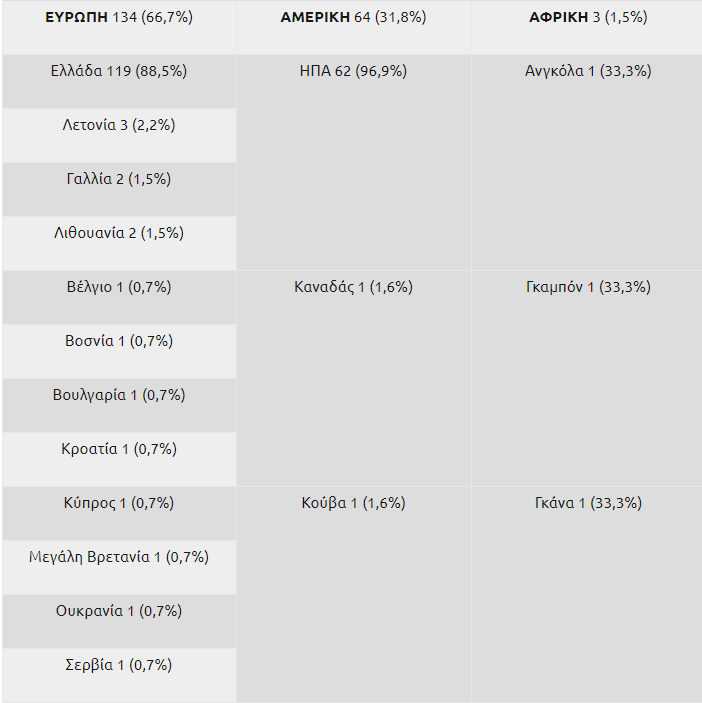Screen dimensions: 702x703
Task: Click the Βοσνία 1 (0,7%) cell
Action: (x=119, y=341)
